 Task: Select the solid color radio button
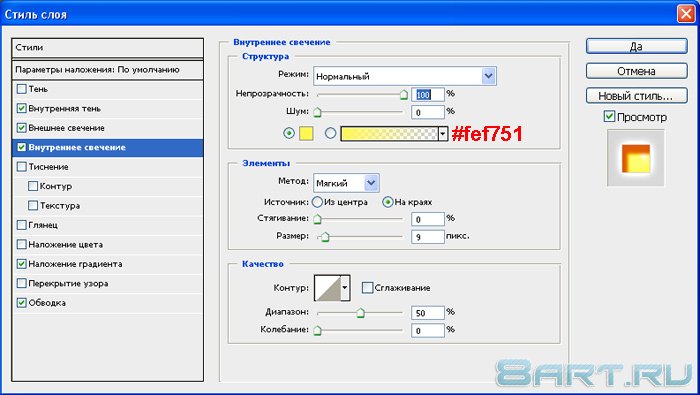coord(289,133)
